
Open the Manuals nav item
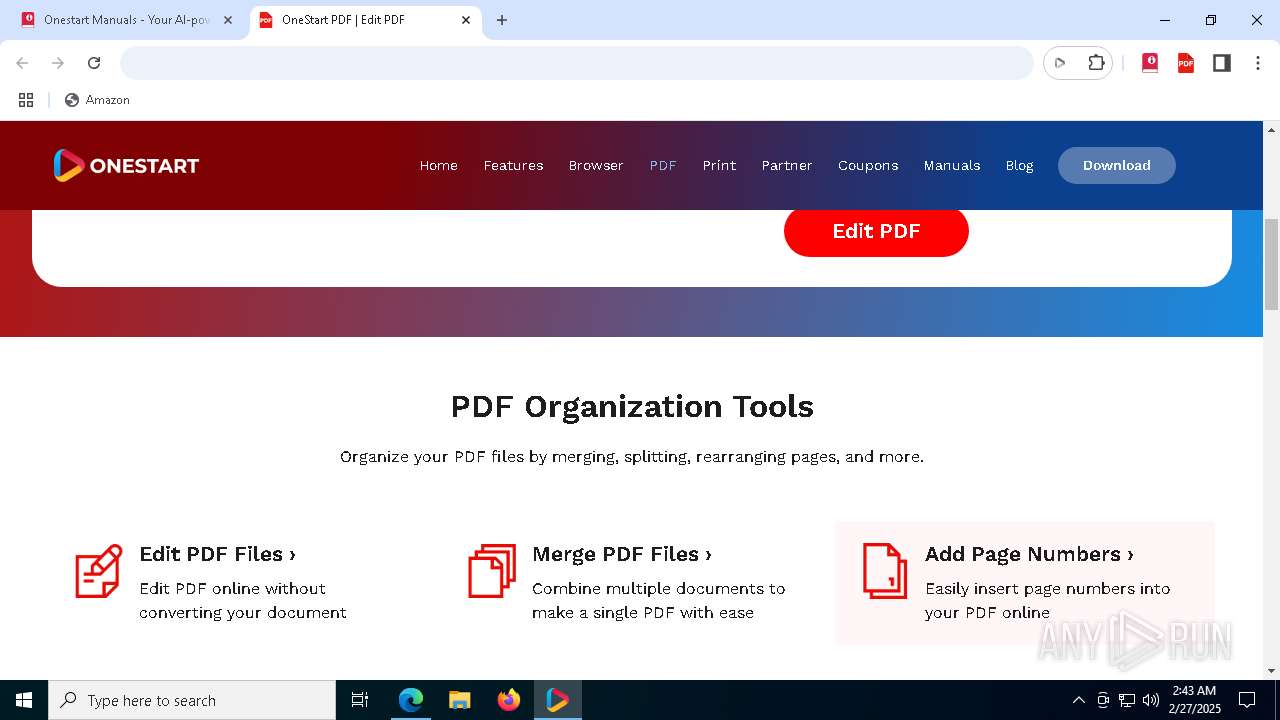[x=952, y=165]
